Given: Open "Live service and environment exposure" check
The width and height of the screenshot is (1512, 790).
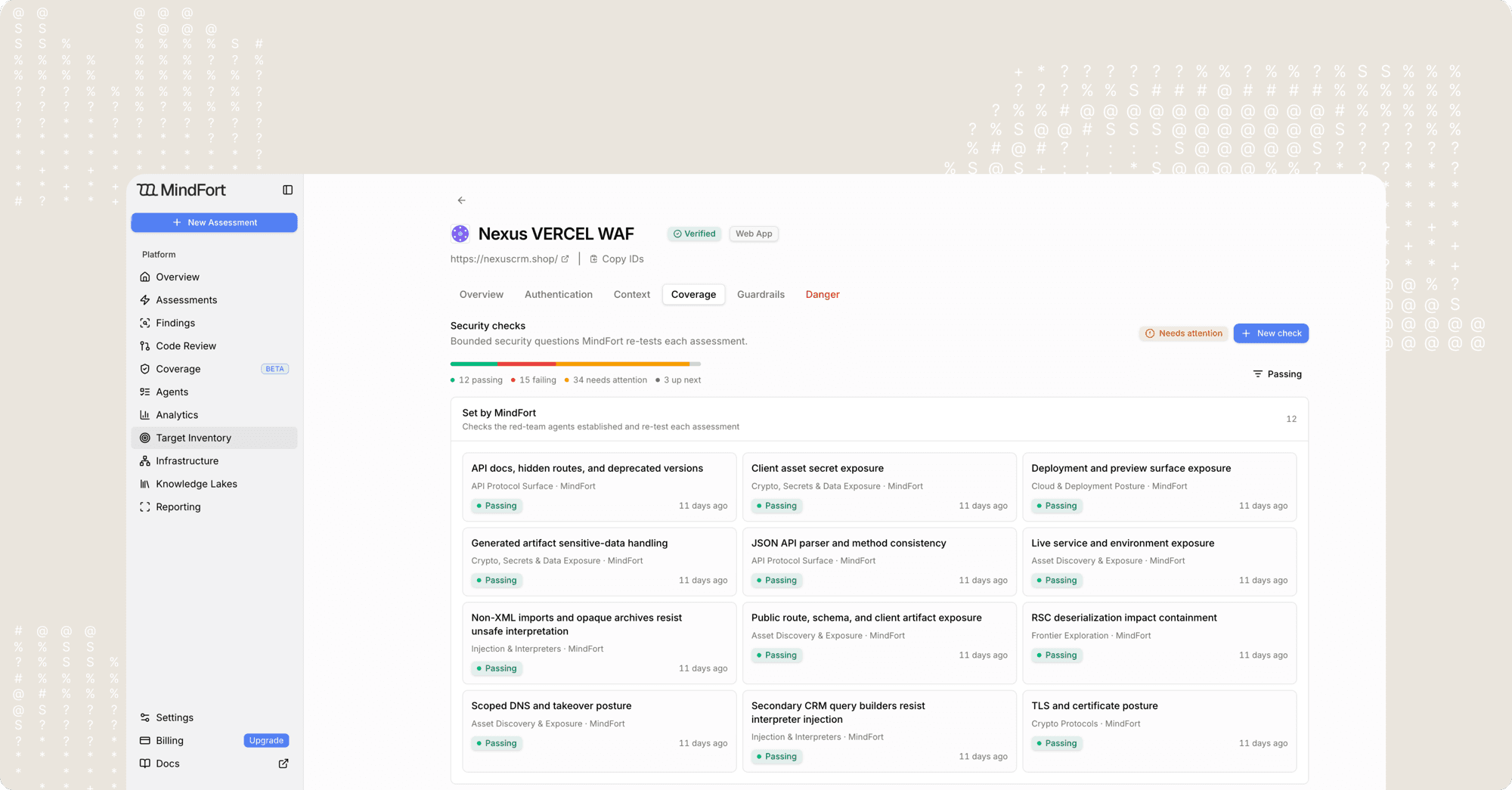Looking at the screenshot, I should (1160, 562).
